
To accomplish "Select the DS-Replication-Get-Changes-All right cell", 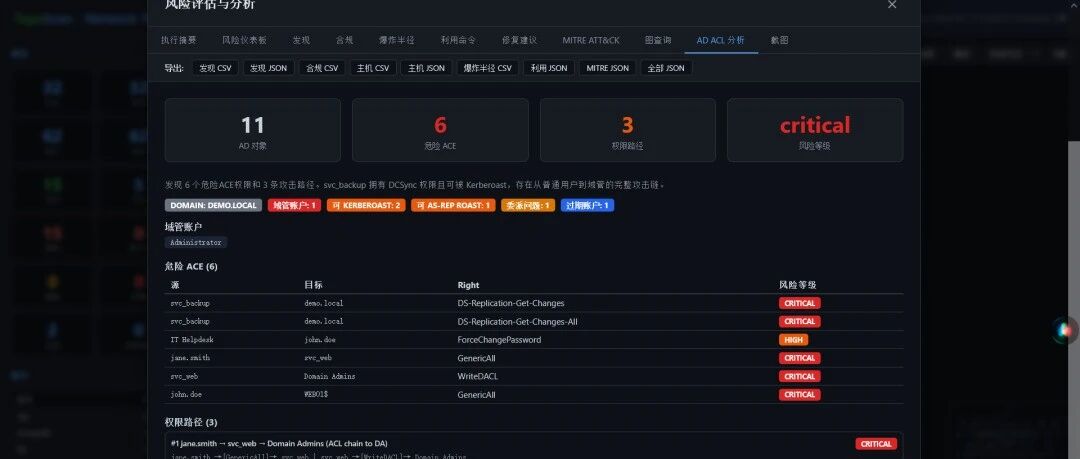I will [517, 321].
